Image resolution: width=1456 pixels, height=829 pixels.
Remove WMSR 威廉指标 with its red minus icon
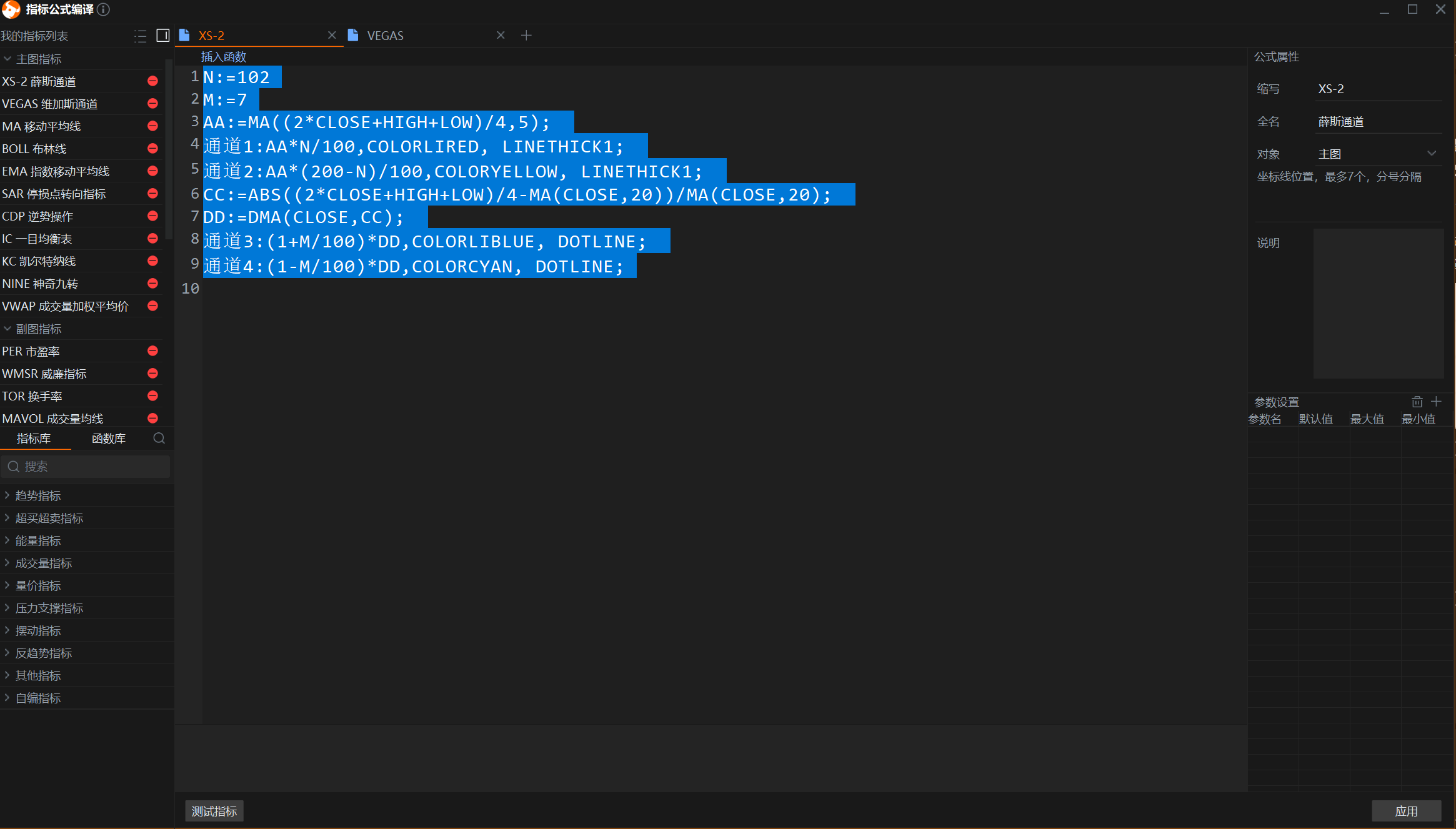click(x=152, y=374)
